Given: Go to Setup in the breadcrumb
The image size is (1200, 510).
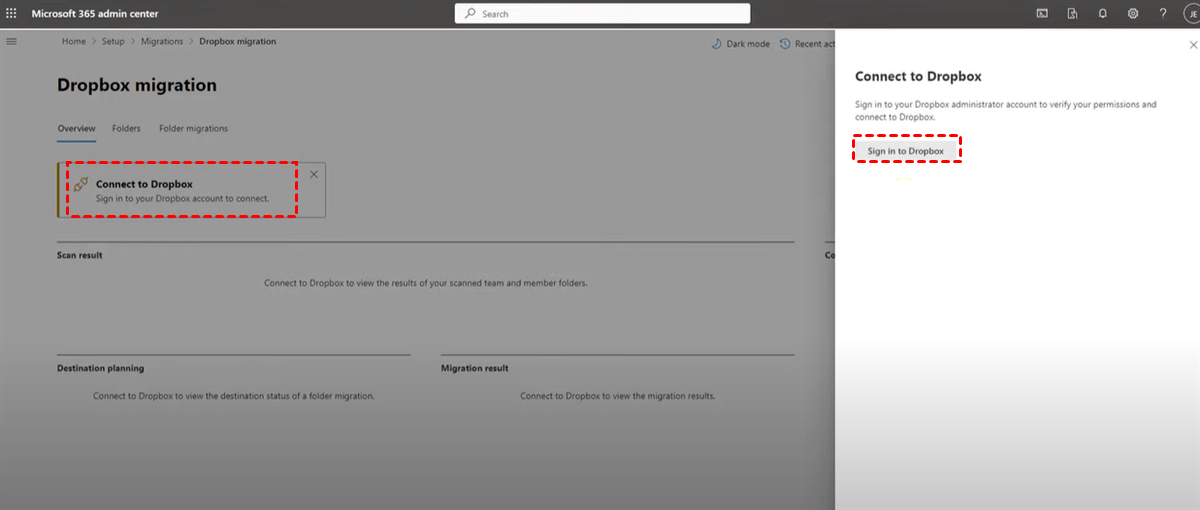Looking at the screenshot, I should 113,41.
